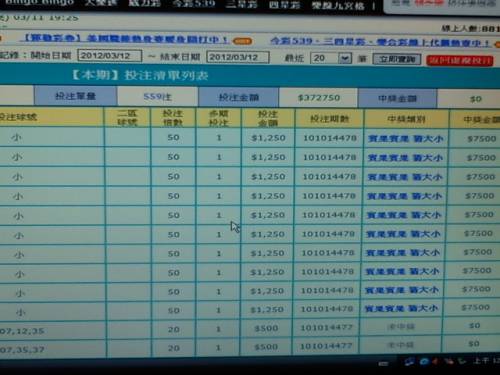
Task: Click the 立即查詢 query button
Action: [397, 60]
